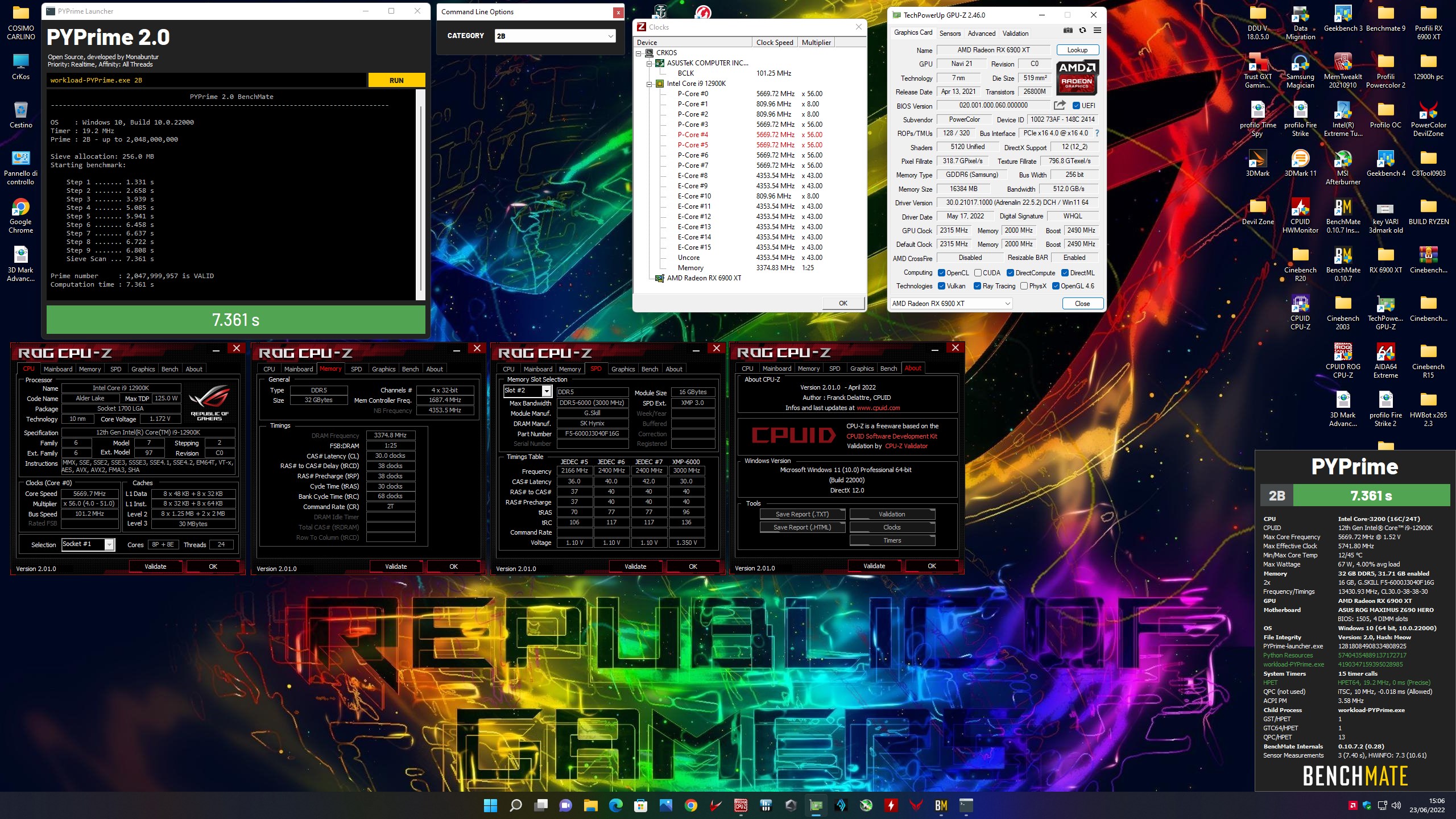Take a GPU-Z screenshot with the camera icon
1456x819 pixels.
(x=1068, y=31)
